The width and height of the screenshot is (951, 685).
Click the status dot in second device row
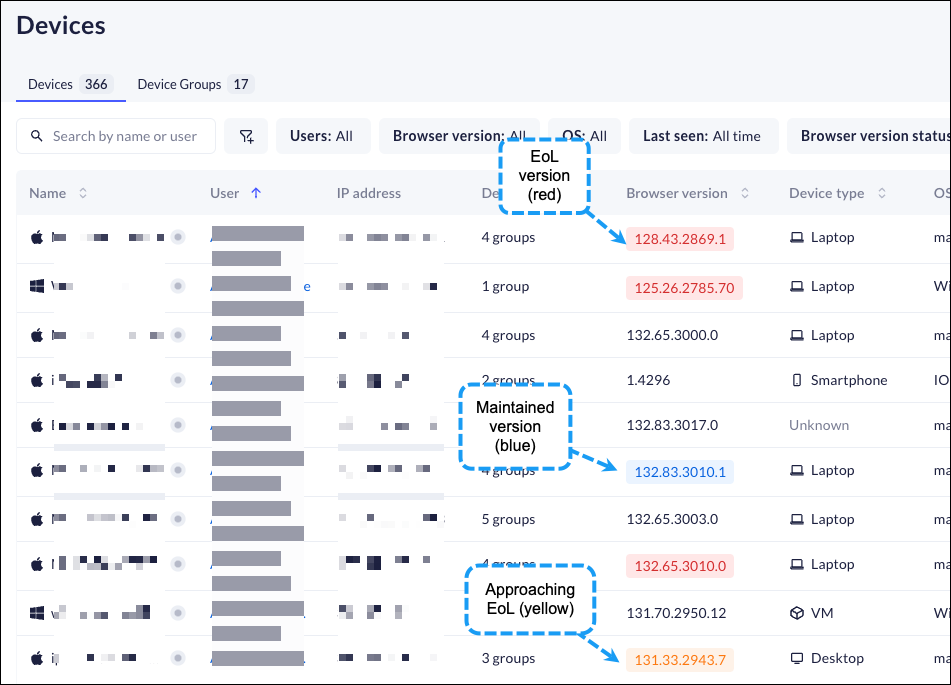pos(178,286)
